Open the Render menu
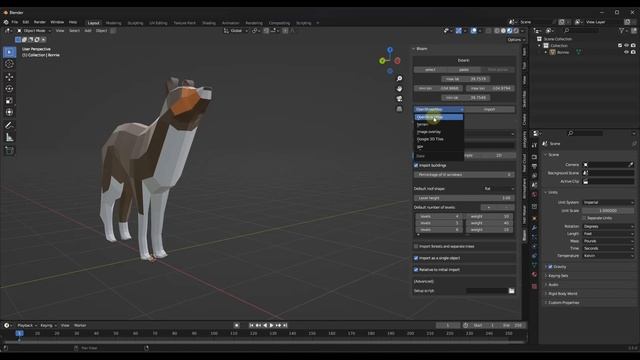Screen dimensions: 640x360 [40, 22]
